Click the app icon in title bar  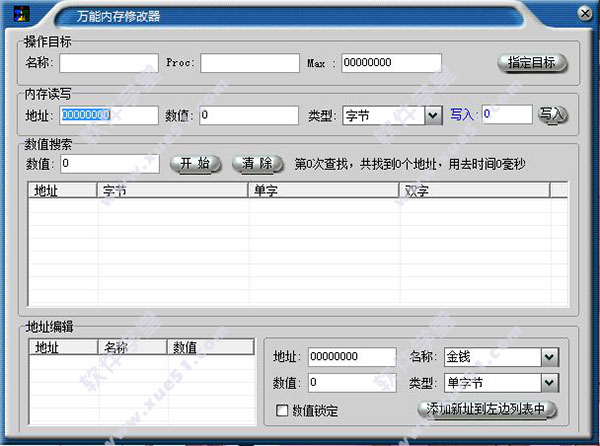(x=21, y=13)
